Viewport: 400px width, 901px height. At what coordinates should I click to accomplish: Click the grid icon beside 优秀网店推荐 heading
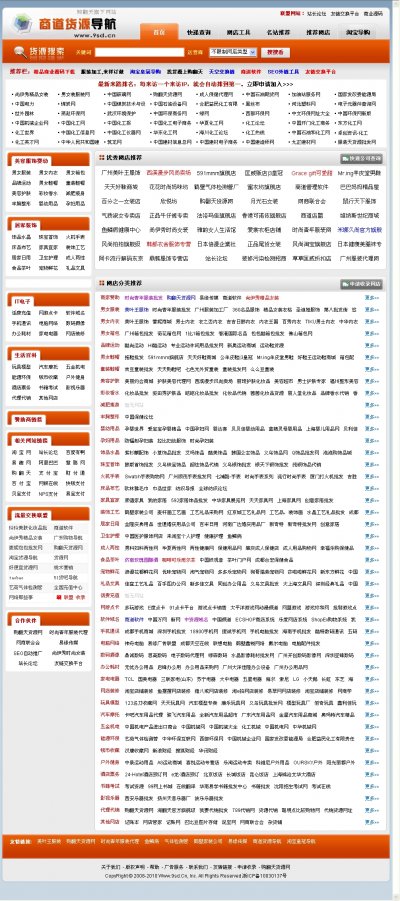click(x=101, y=157)
